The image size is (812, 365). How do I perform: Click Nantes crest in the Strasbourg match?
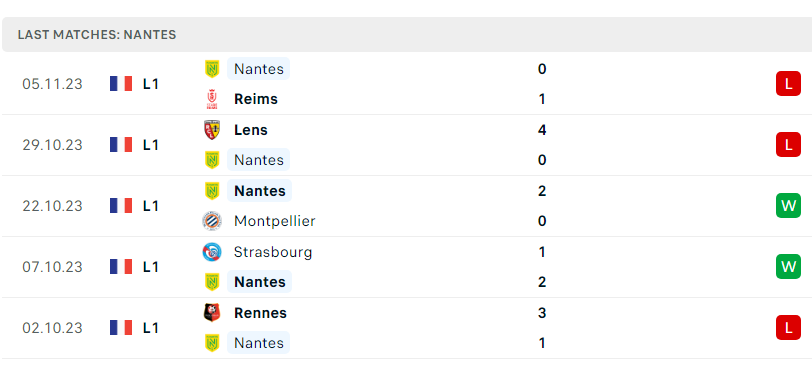pos(212,282)
